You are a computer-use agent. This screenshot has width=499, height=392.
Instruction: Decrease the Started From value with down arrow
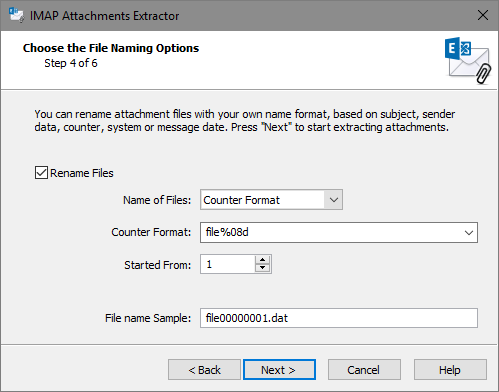263,268
